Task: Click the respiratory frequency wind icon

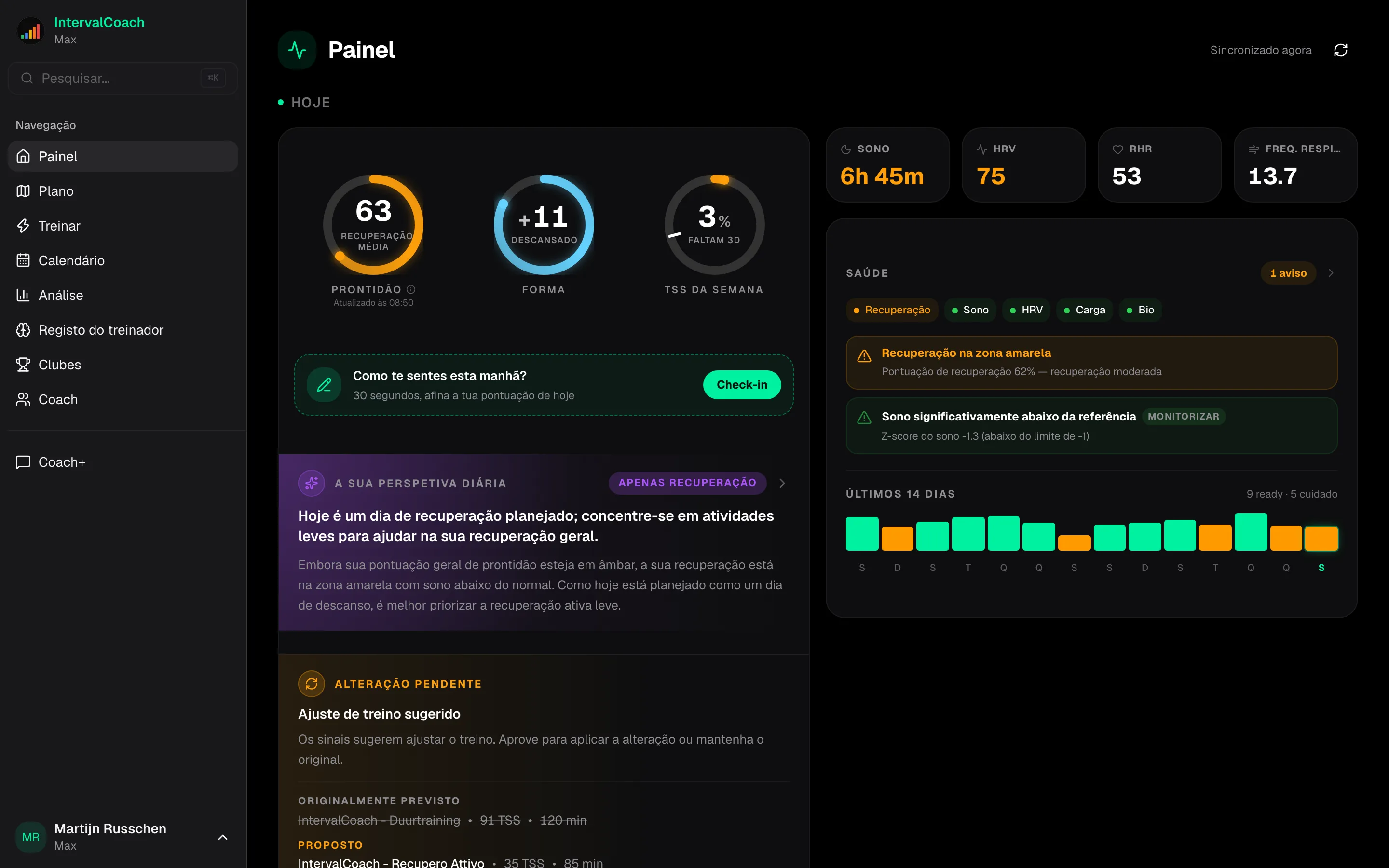Action: (1254, 149)
